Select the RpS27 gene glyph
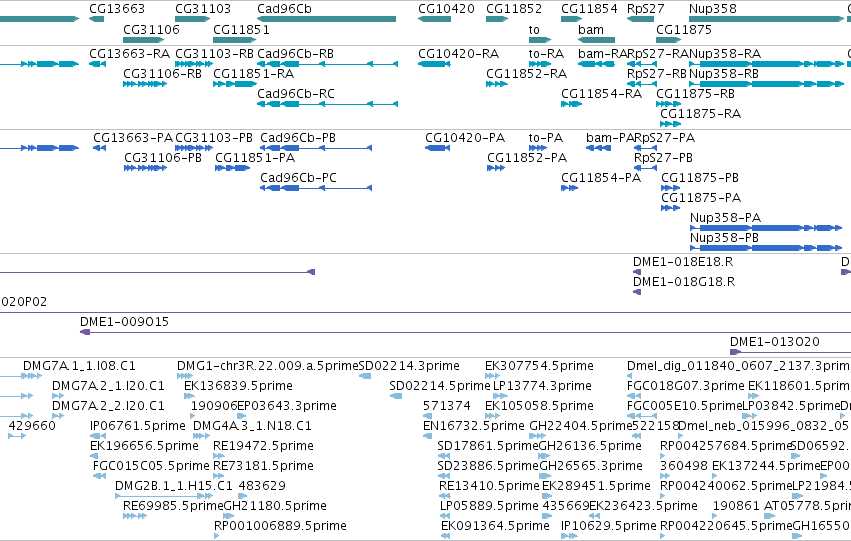 tap(640, 19)
